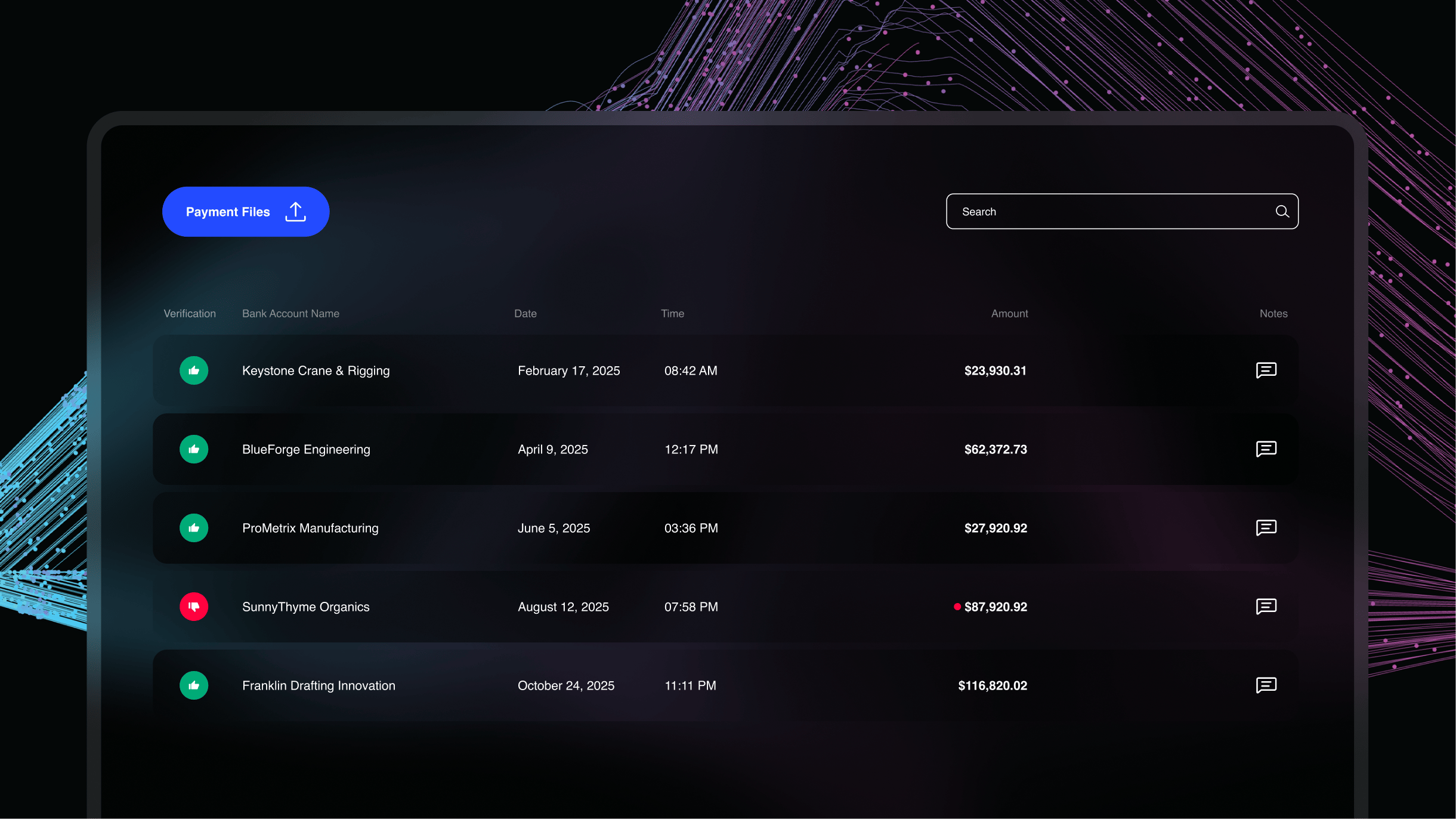1456x819 pixels.
Task: Click the April 9, 2025 date
Action: (x=553, y=450)
